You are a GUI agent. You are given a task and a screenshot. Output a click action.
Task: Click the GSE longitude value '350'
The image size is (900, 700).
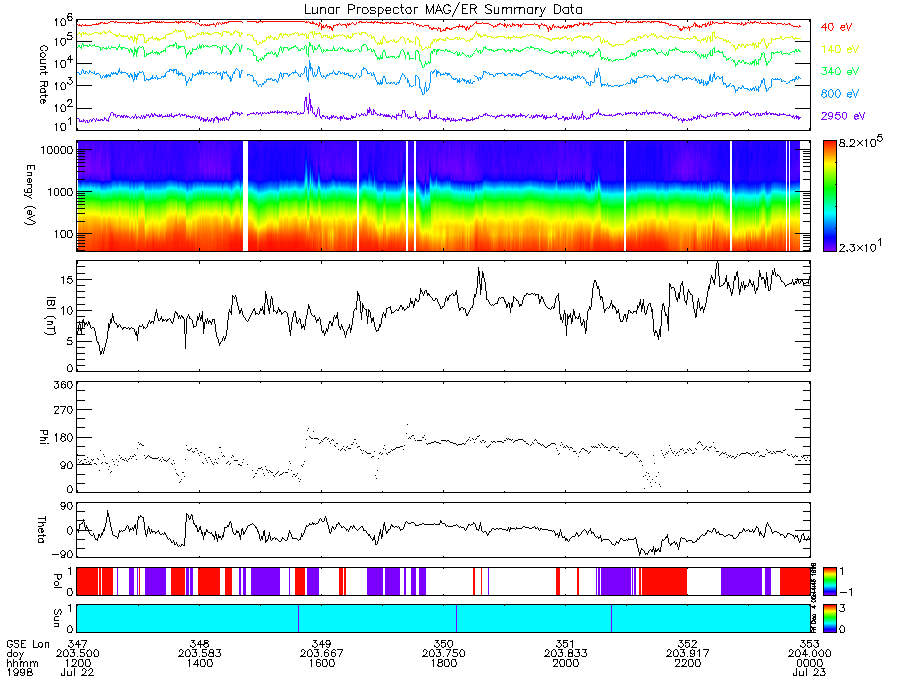coord(444,644)
